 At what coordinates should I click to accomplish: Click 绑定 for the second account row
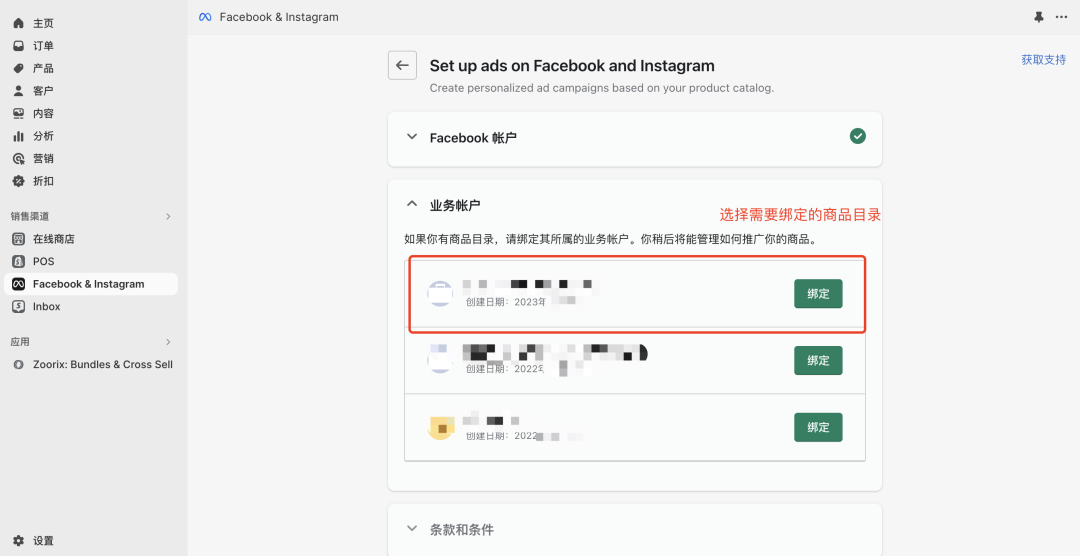(x=818, y=360)
